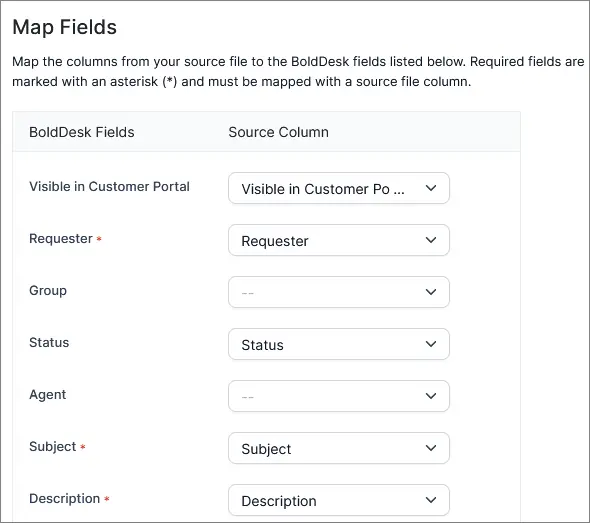Open the Visible in Customer Portal source dropdown
Screen dimensions: 590x523
coord(339,188)
